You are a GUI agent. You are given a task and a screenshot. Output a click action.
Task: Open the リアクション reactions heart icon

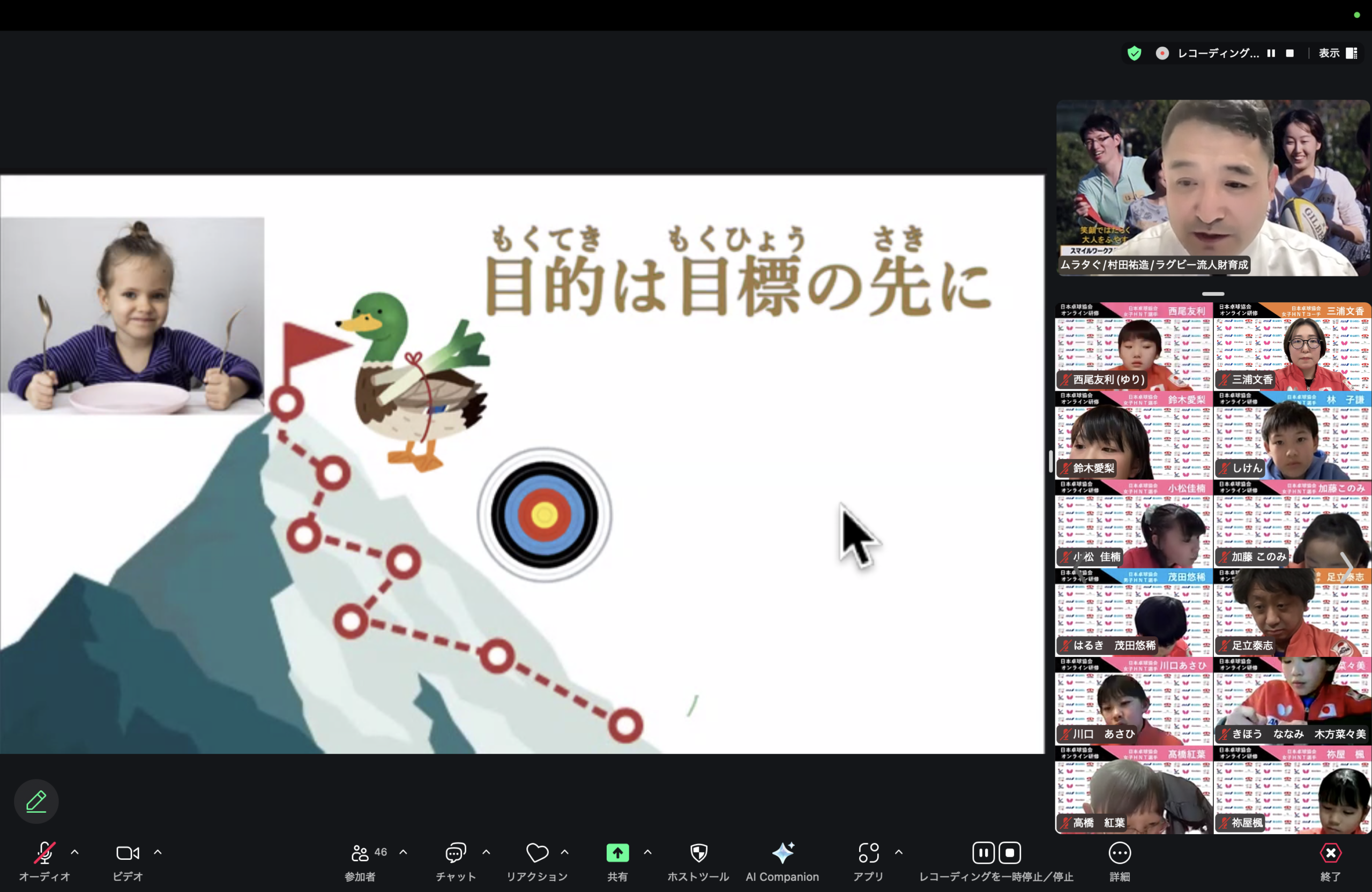tap(536, 853)
